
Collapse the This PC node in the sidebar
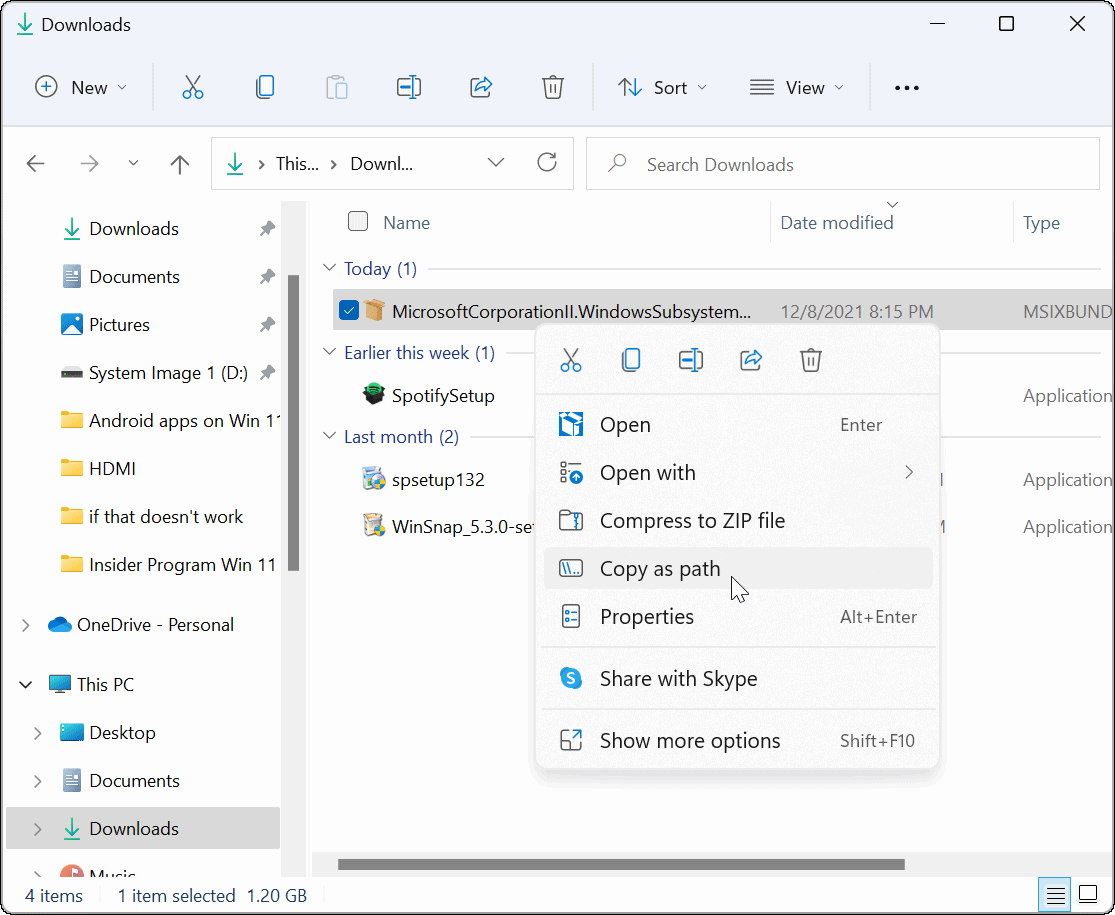pyautogui.click(x=25, y=684)
